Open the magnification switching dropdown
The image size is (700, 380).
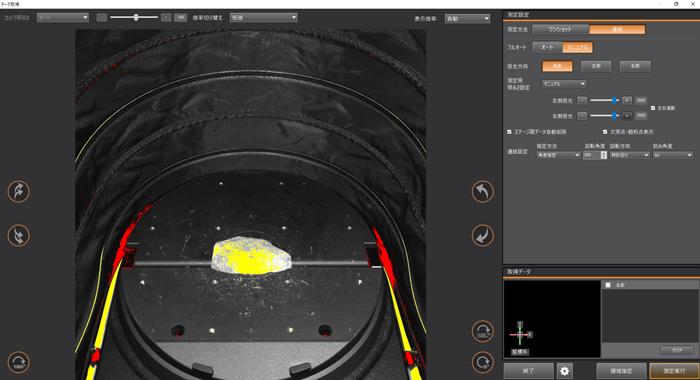point(263,17)
